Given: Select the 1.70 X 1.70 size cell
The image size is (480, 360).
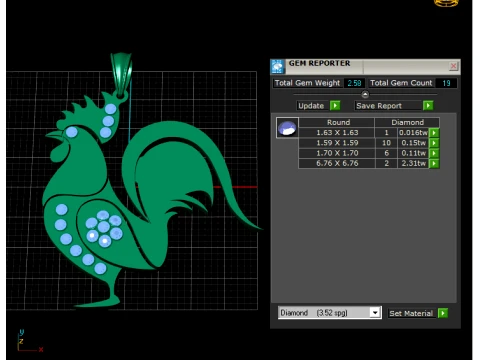Looking at the screenshot, I should [x=337, y=153].
